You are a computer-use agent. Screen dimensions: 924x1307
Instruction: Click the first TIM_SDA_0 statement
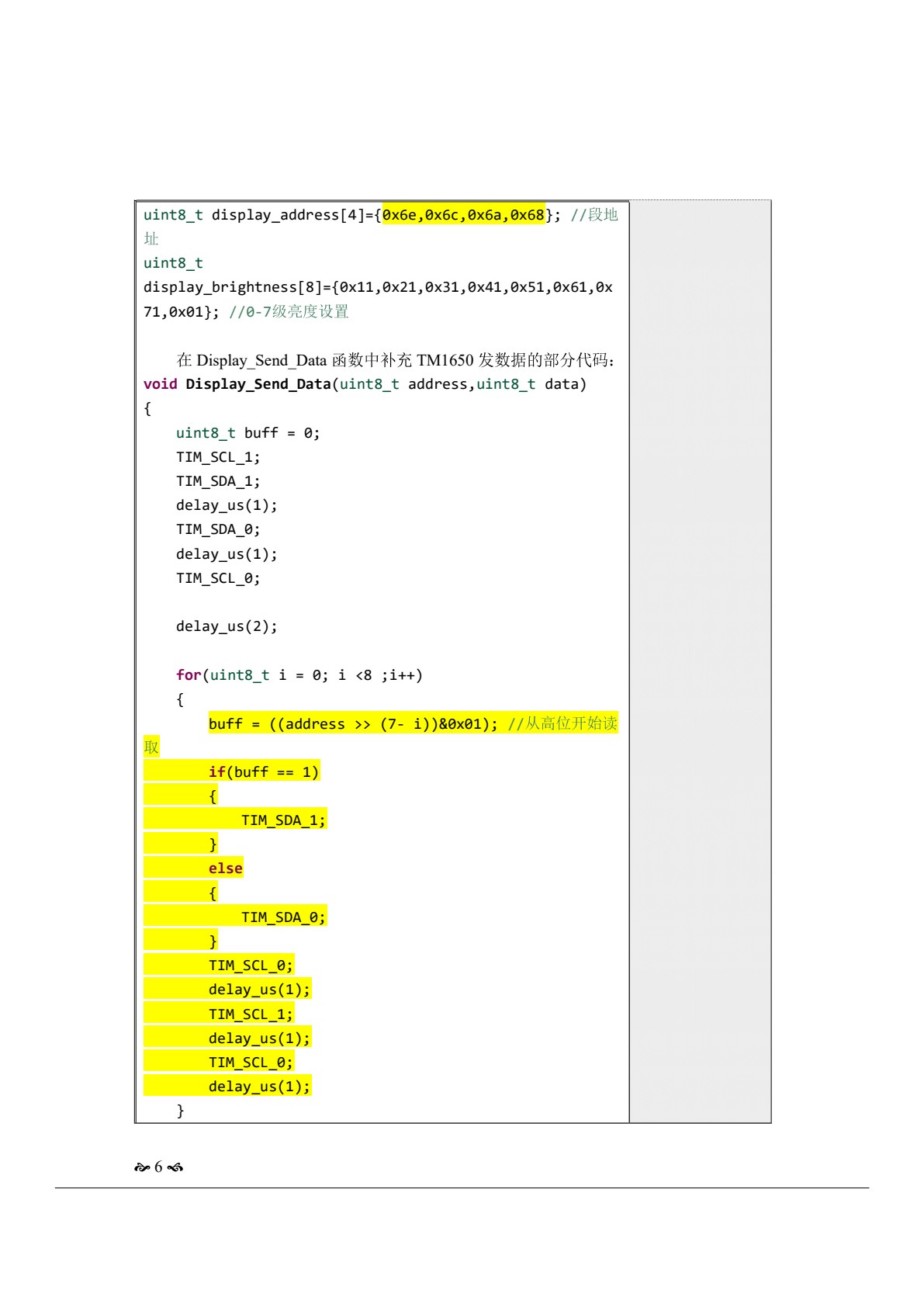pyautogui.click(x=218, y=529)
